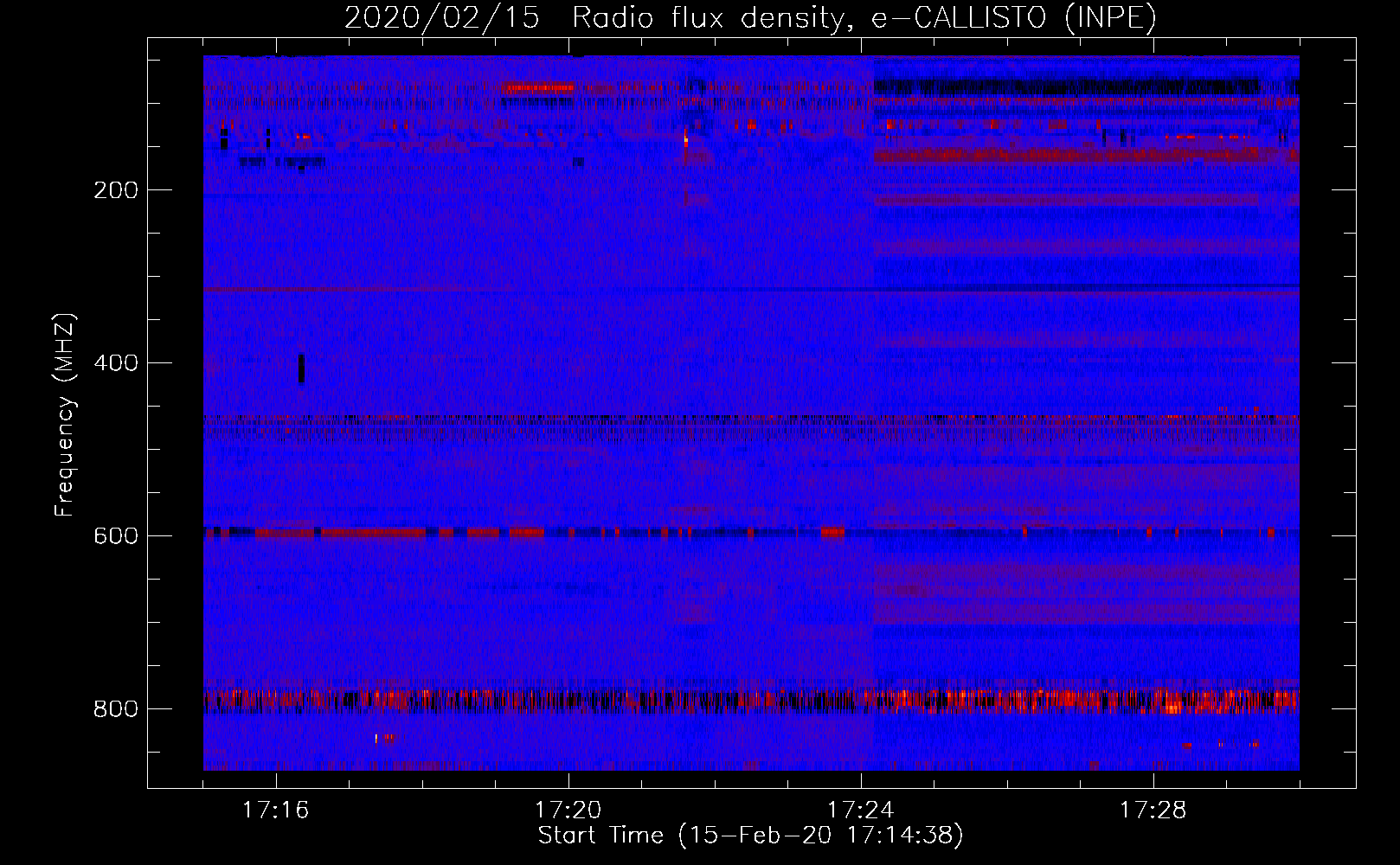Click the 17:16 time tick label
Viewport: 1400px width, 865px height.
click(276, 811)
